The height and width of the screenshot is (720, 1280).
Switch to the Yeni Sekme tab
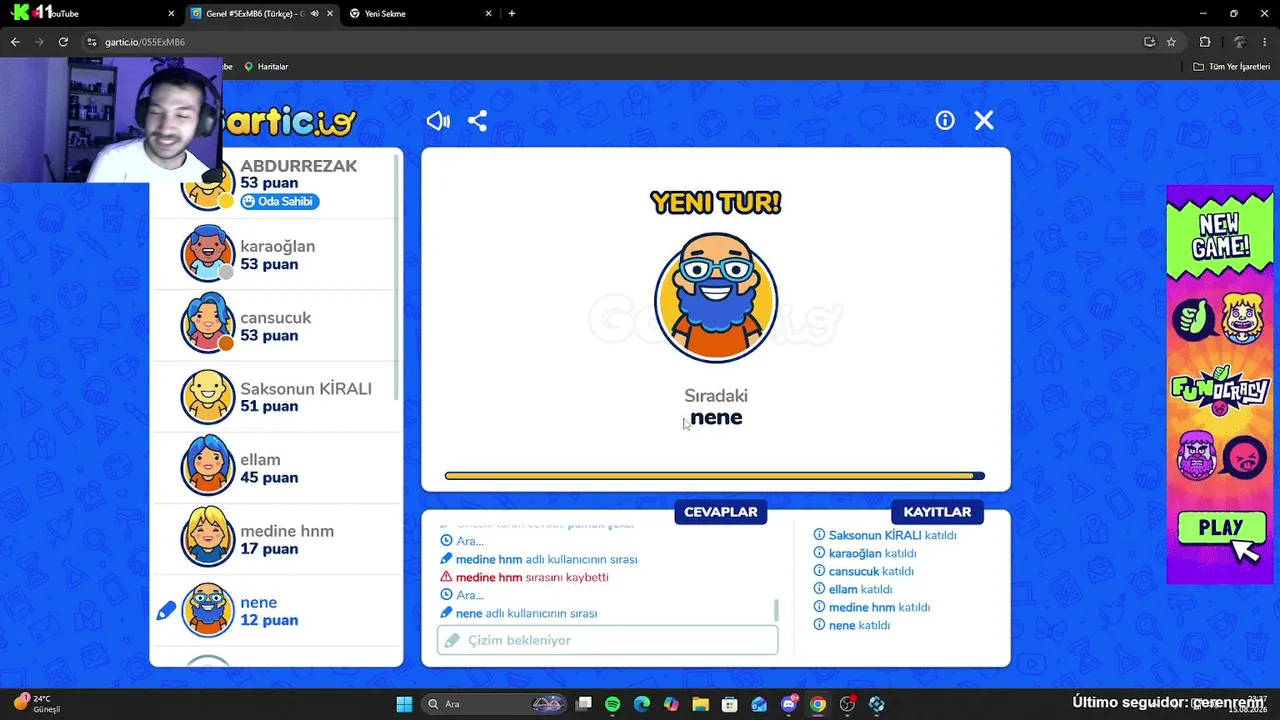coord(420,14)
